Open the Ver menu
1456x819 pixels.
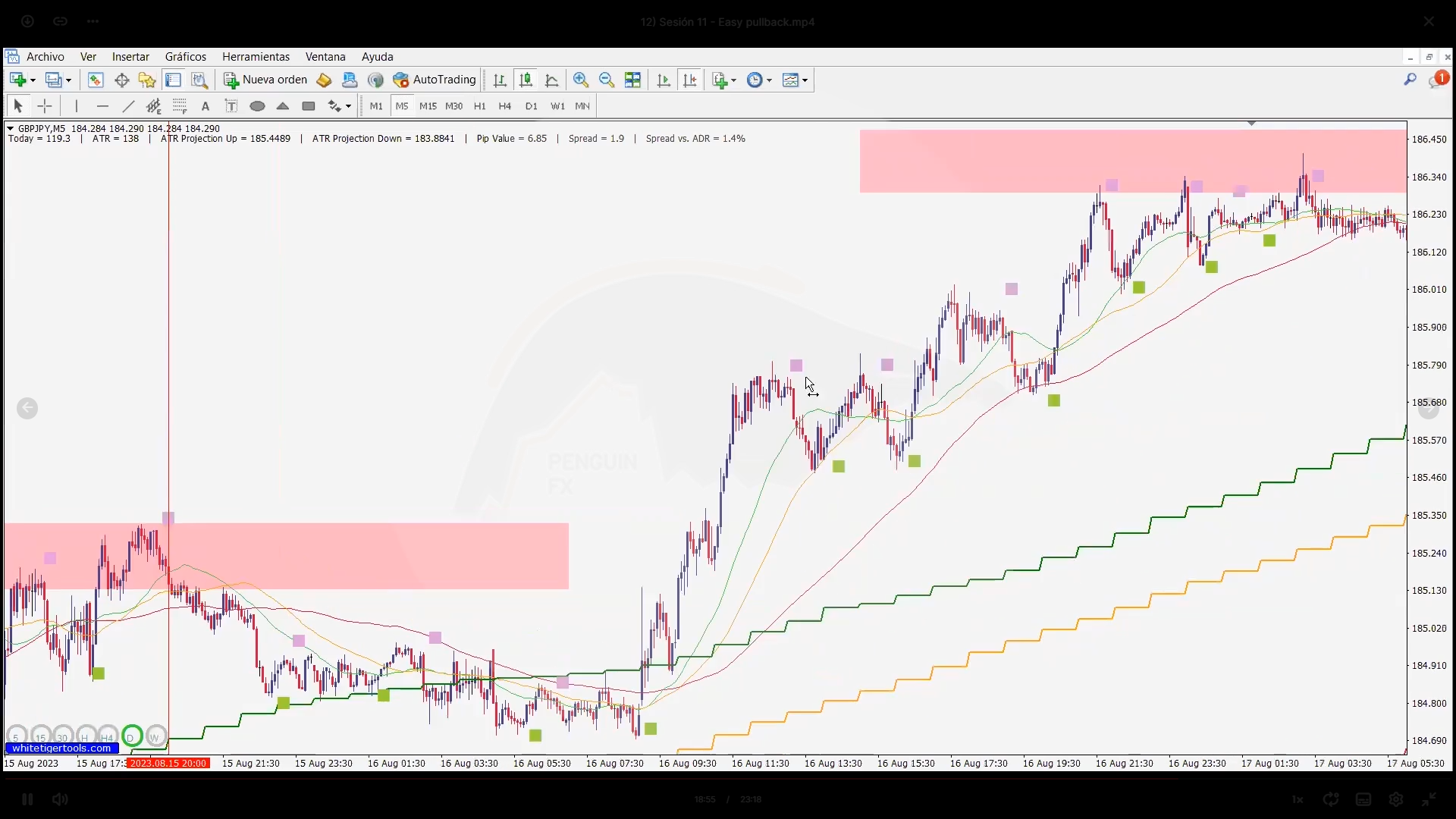pos(88,57)
